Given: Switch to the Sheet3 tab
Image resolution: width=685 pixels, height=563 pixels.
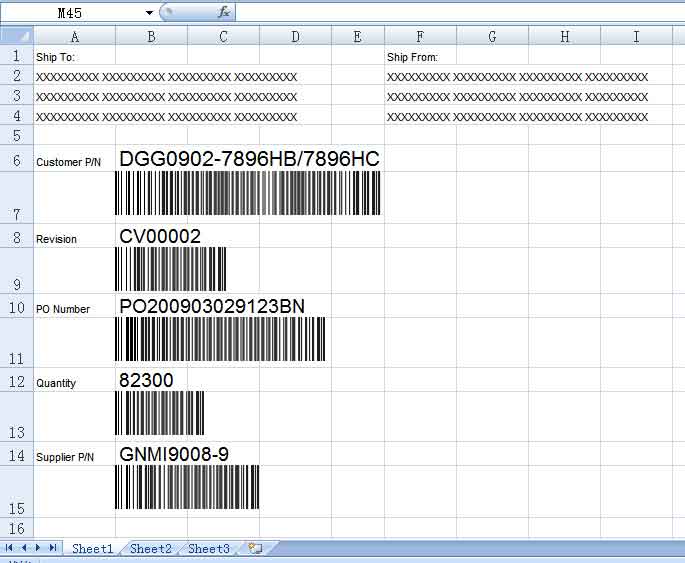Looking at the screenshot, I should [209, 549].
